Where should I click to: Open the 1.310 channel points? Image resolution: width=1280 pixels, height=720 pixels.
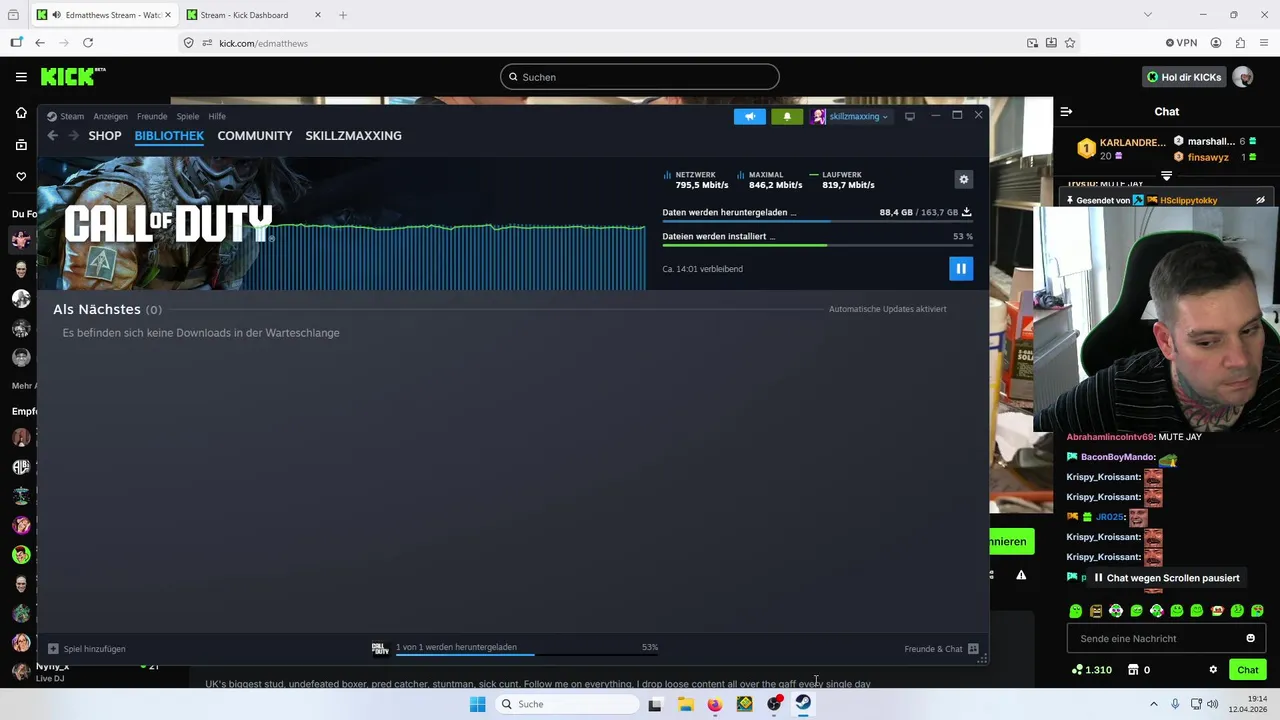[1091, 670]
